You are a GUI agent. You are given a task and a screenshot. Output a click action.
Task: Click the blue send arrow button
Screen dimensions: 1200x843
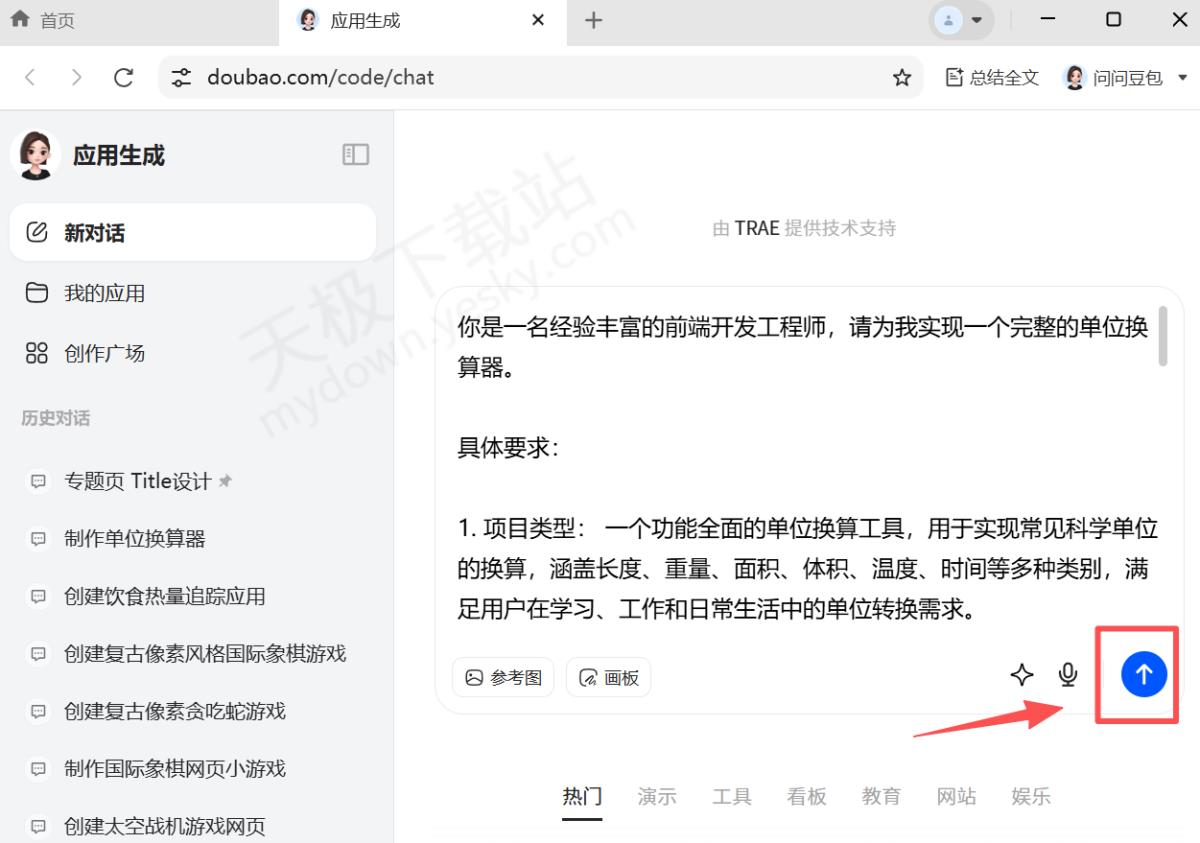[x=1144, y=675]
